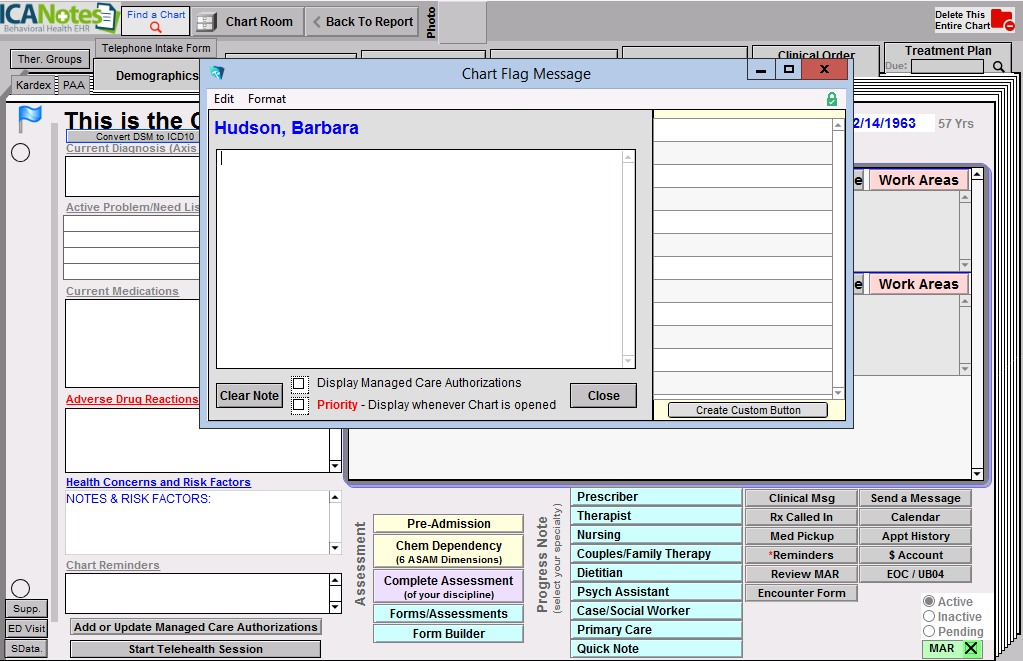The height and width of the screenshot is (661, 1023).
Task: Click the red Delete Entire Chart folder icon
Action: (x=1001, y=20)
